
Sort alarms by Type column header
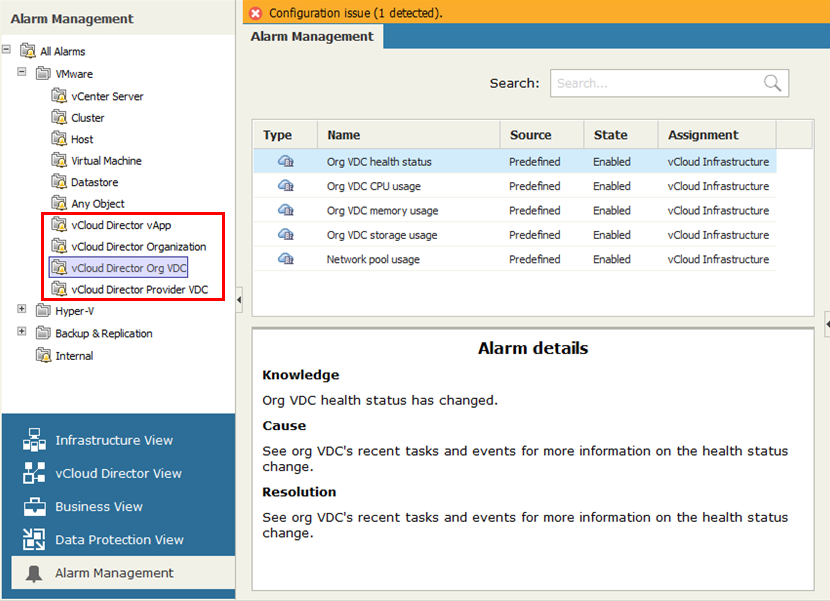[285, 135]
